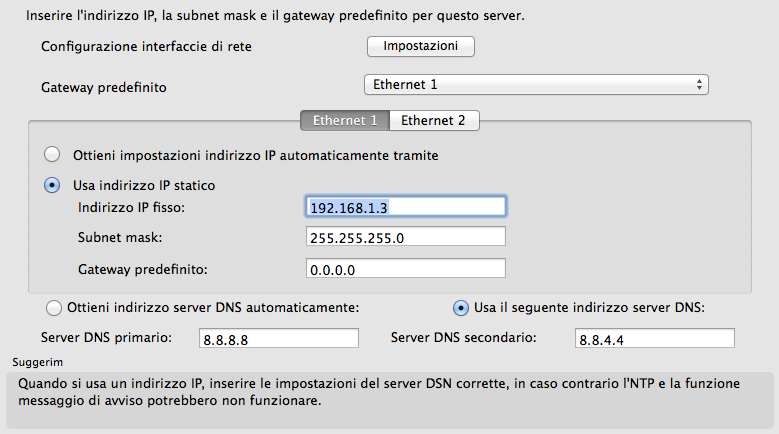Choose Usa il seguente indirizzo server DNS
Image resolution: width=779 pixels, height=434 pixels.
tap(461, 307)
